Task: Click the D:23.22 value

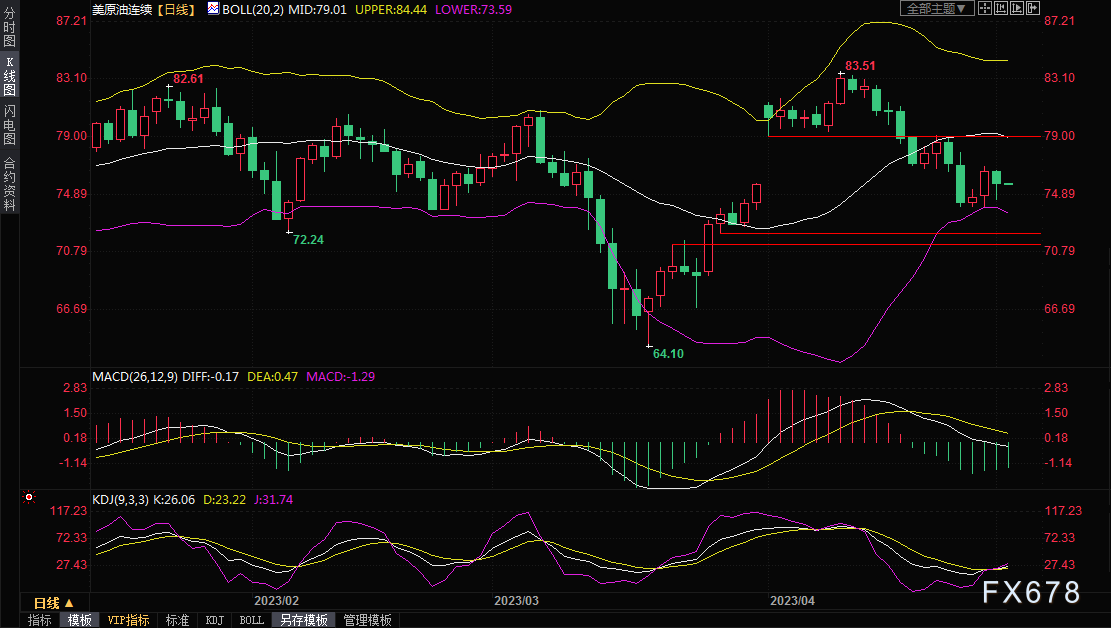Action: coord(225,500)
